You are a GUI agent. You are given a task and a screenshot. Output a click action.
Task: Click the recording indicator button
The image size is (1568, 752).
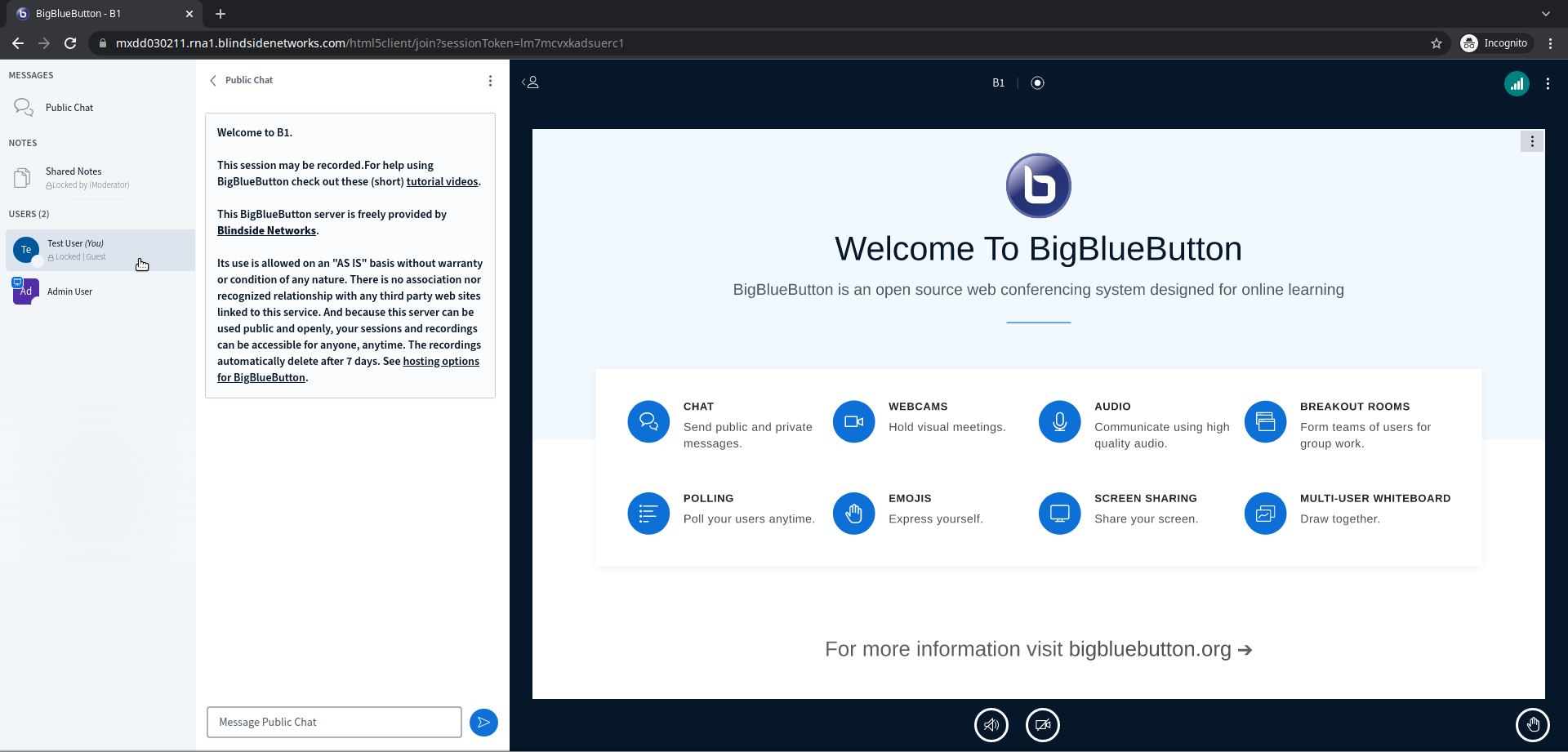[x=1037, y=82]
